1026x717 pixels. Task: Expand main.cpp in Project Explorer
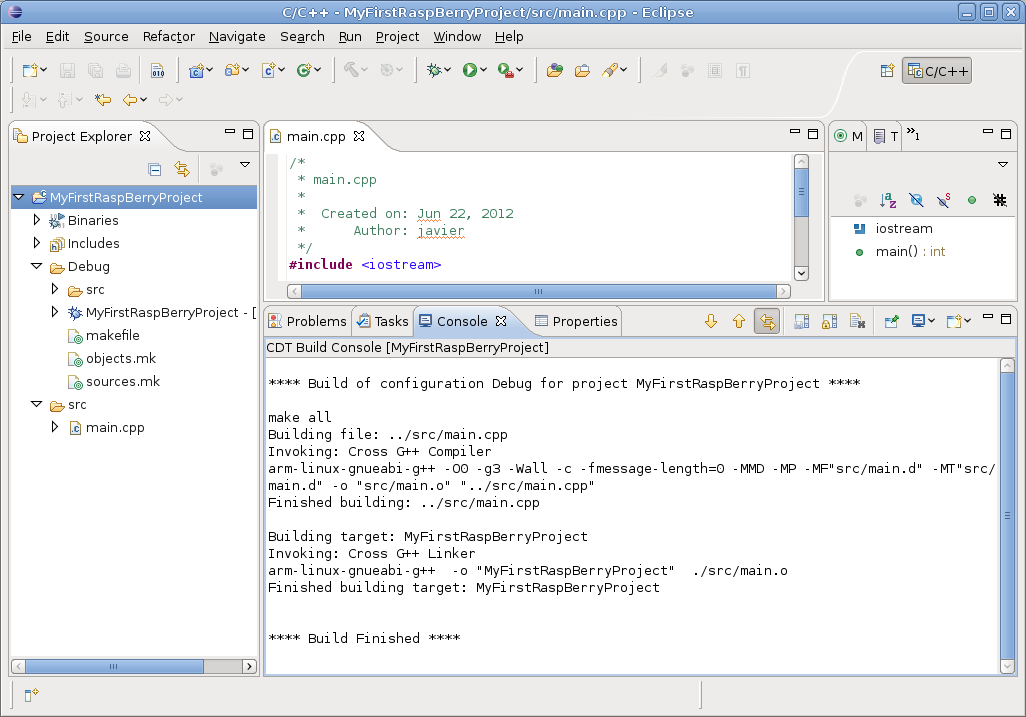[x=55, y=427]
